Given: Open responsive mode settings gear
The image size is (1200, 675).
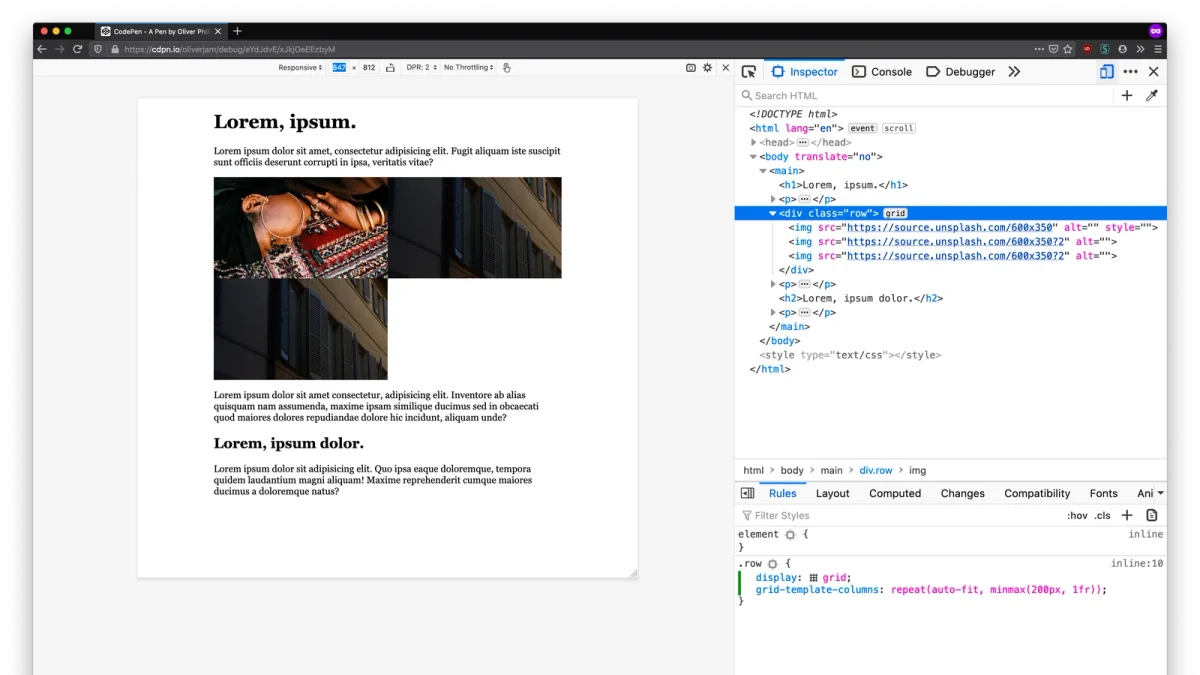Looking at the screenshot, I should coord(708,68).
